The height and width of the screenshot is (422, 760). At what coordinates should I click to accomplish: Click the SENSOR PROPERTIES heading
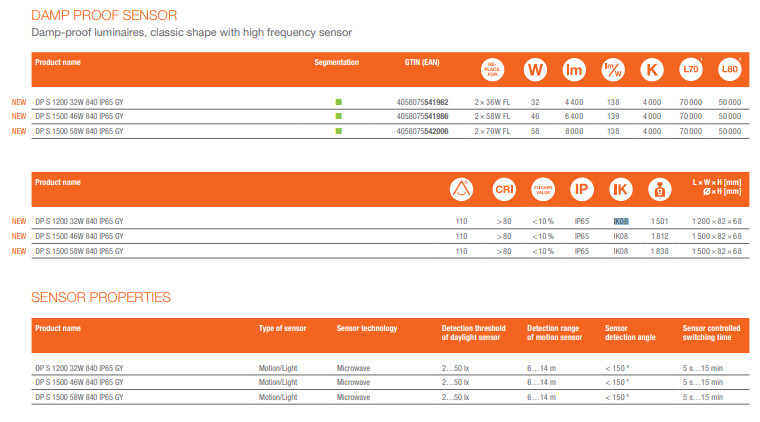pos(100,297)
